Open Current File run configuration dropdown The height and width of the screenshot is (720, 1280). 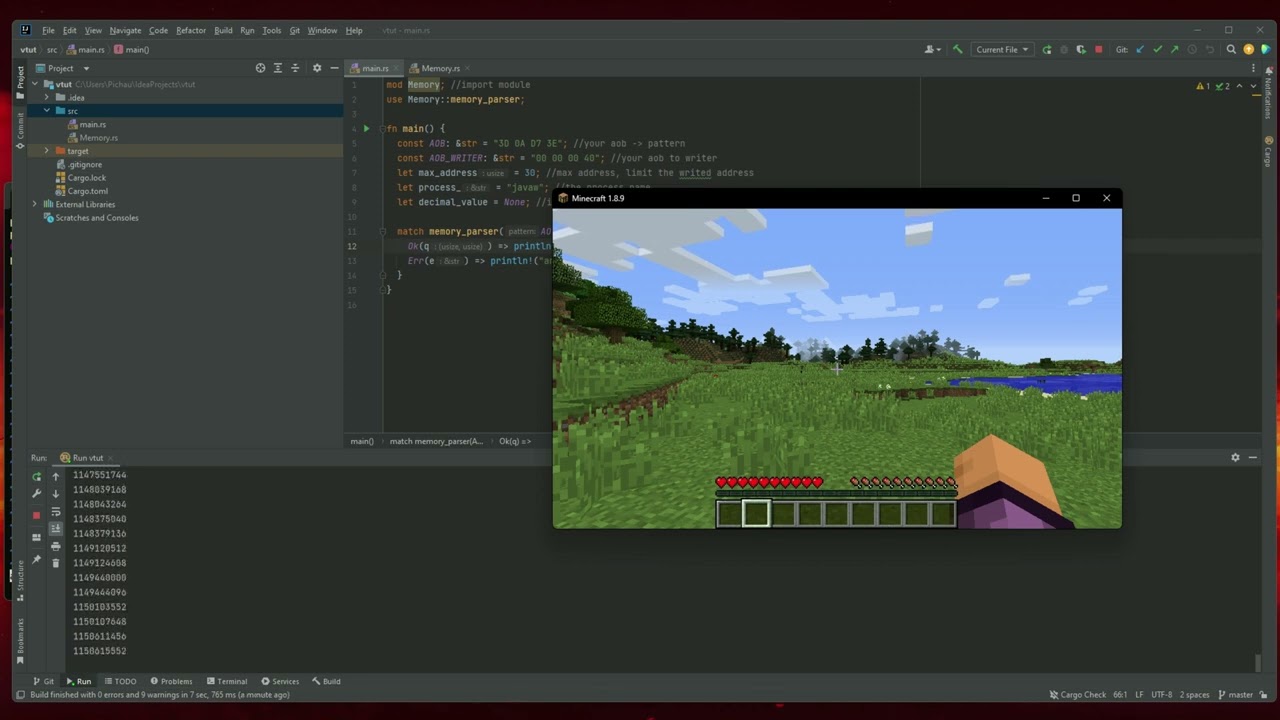tap(1003, 49)
